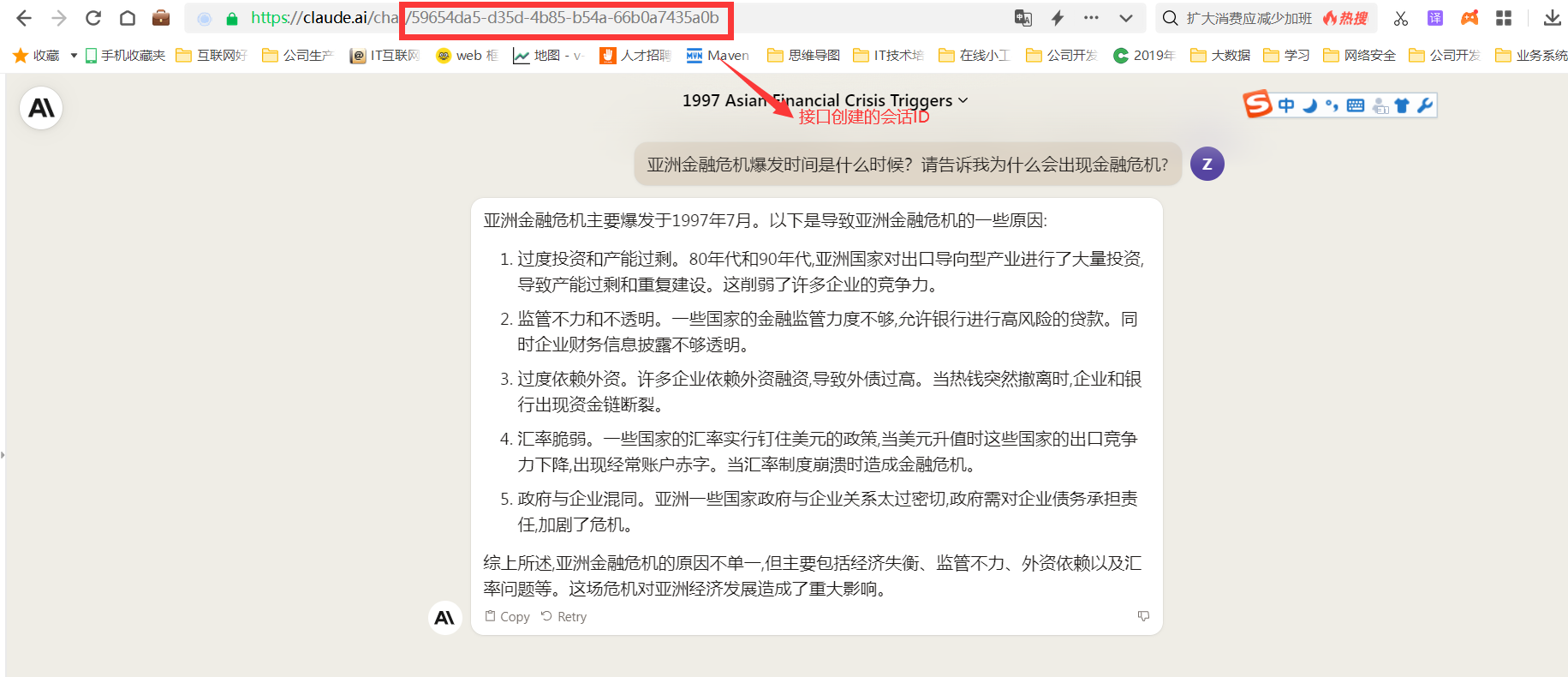
Task: Click the search box with 扩大消费应减少加班
Action: [1249, 18]
